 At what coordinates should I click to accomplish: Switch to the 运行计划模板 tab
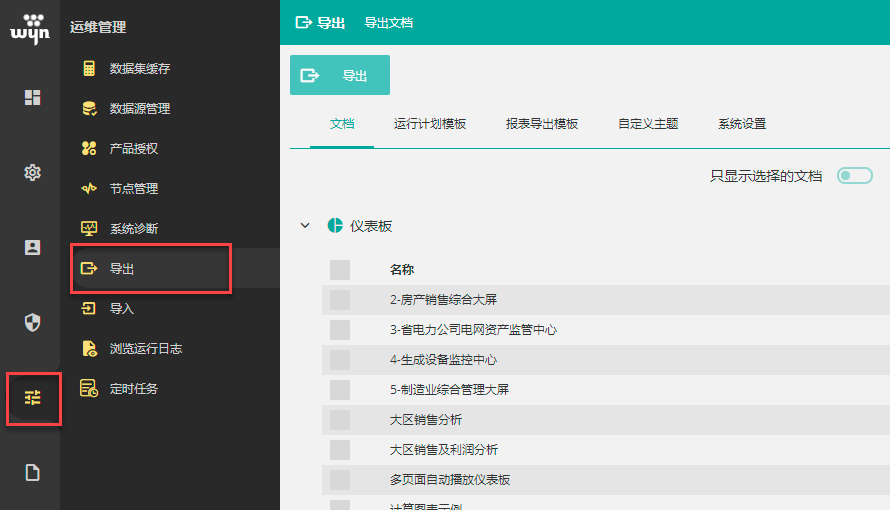(429, 124)
